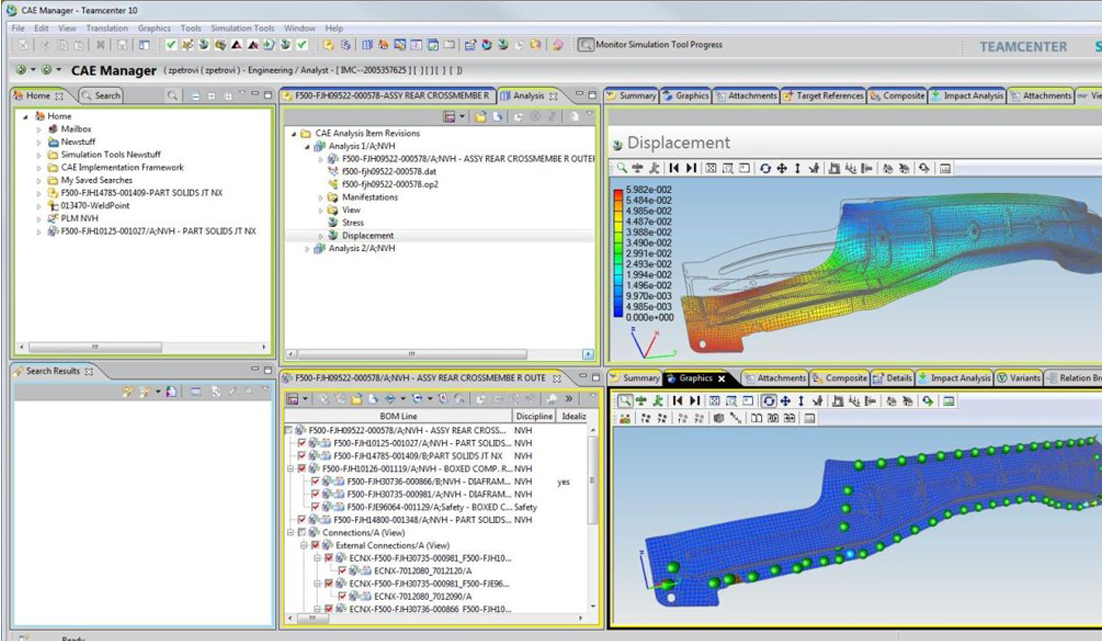The image size is (1102, 641).
Task: Switch to the Search tab beside Home
Action: tap(101, 96)
